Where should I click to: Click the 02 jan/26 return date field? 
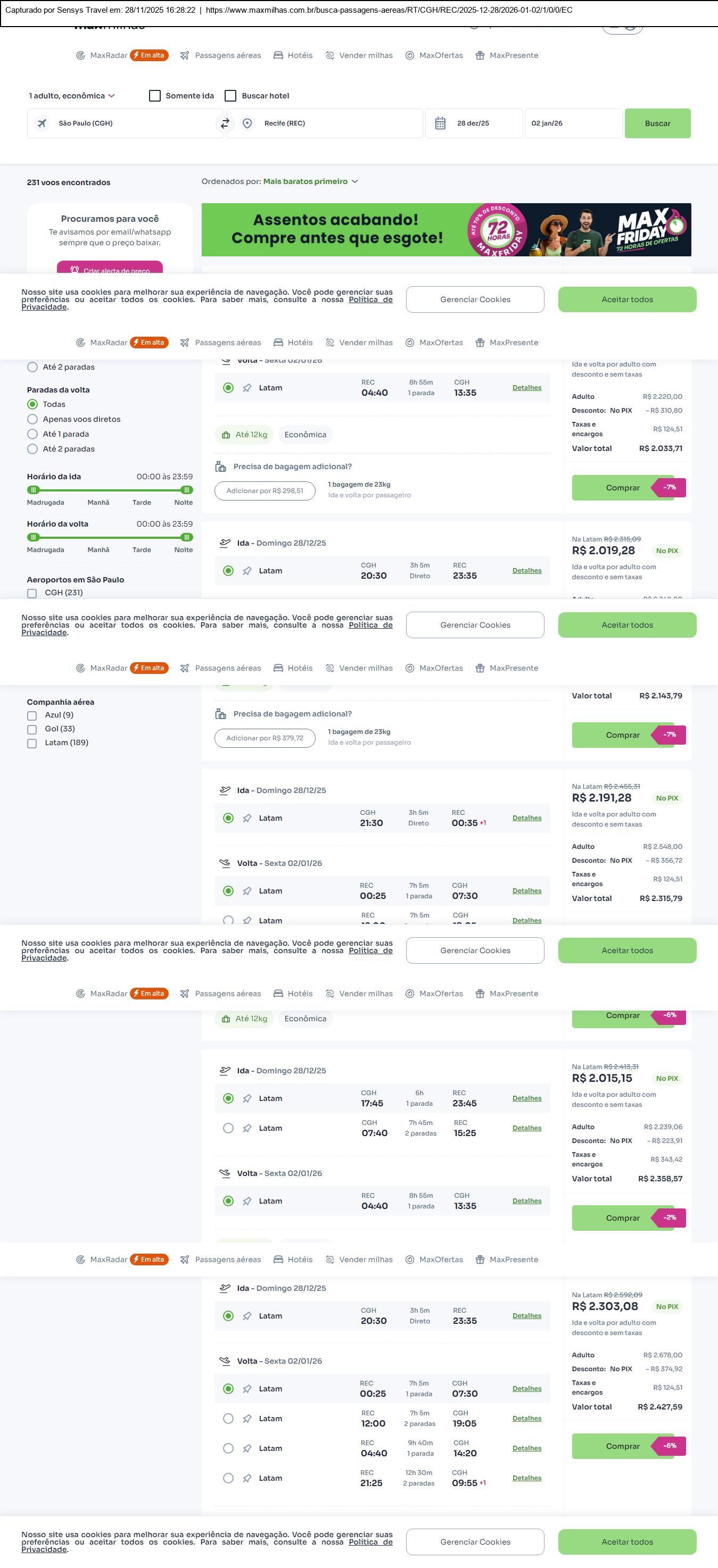pos(573,123)
